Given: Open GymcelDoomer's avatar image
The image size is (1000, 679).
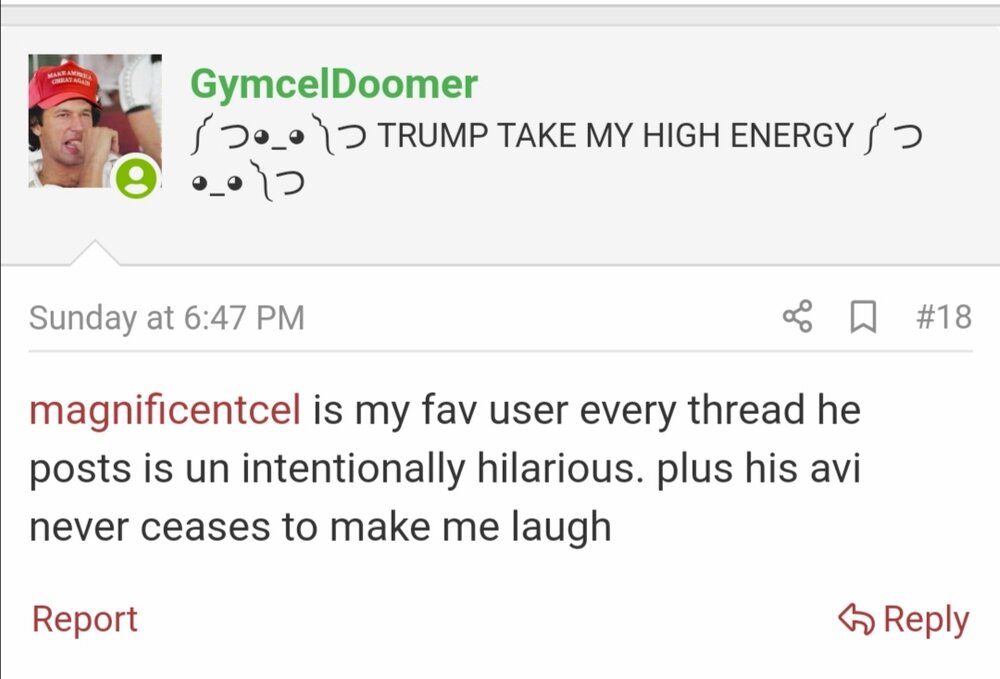Looking at the screenshot, I should (x=95, y=121).
